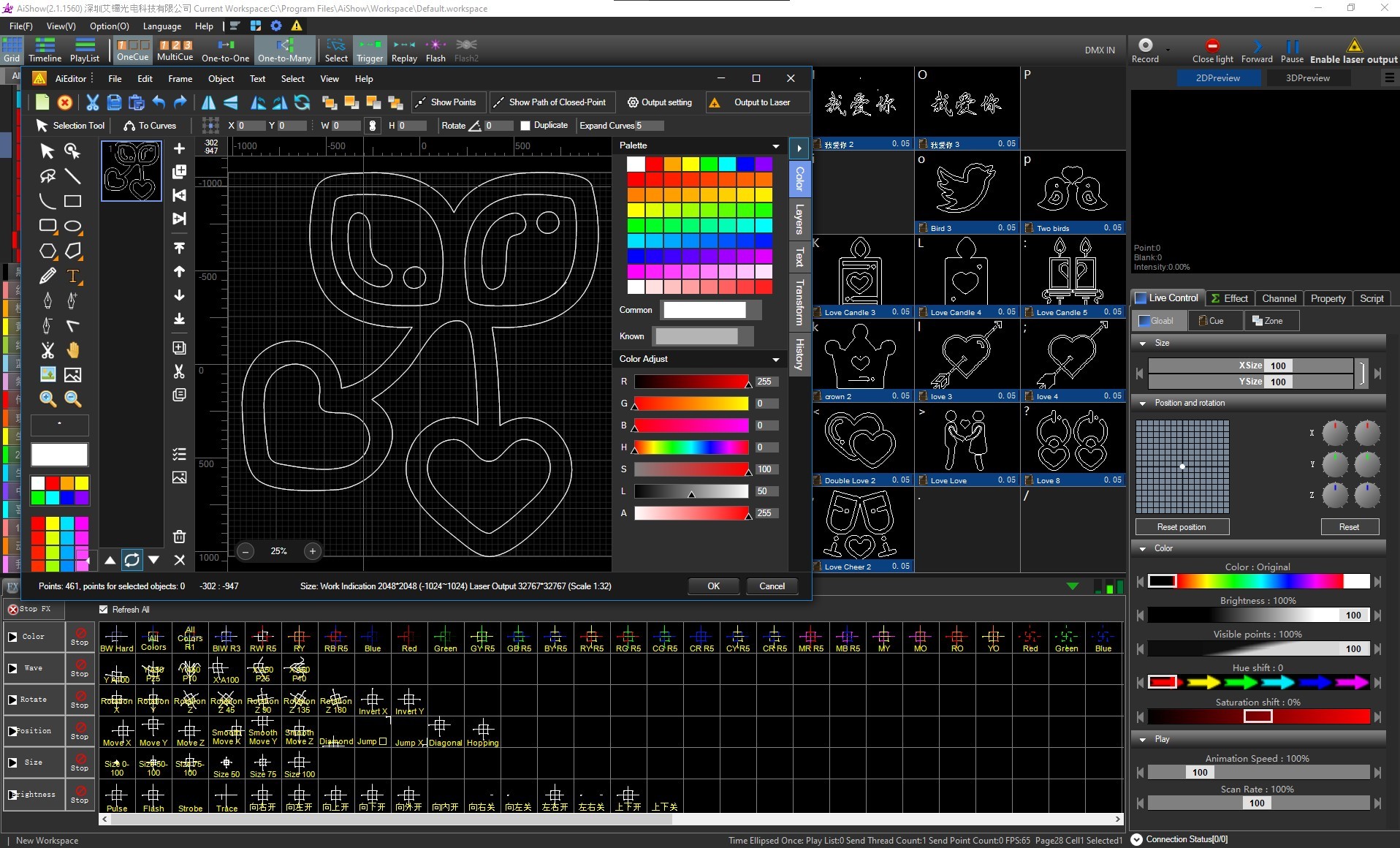Click the zoom in magnifier tool

point(47,398)
